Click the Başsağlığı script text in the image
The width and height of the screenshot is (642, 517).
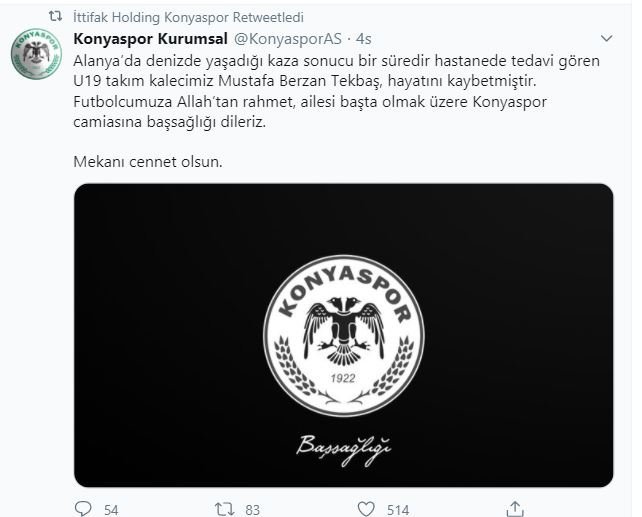tap(344, 449)
